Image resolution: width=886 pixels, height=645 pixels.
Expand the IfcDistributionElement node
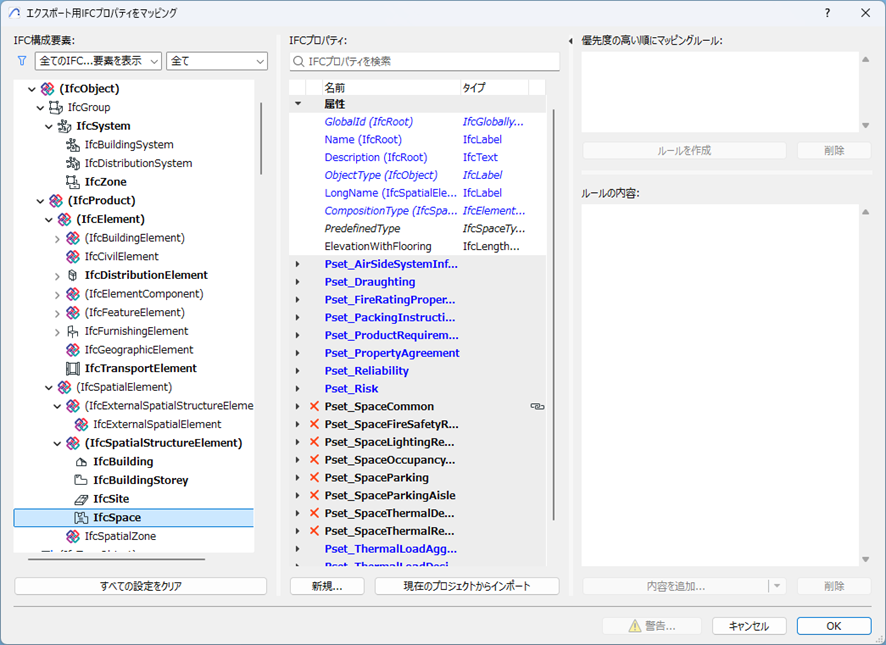(x=57, y=275)
